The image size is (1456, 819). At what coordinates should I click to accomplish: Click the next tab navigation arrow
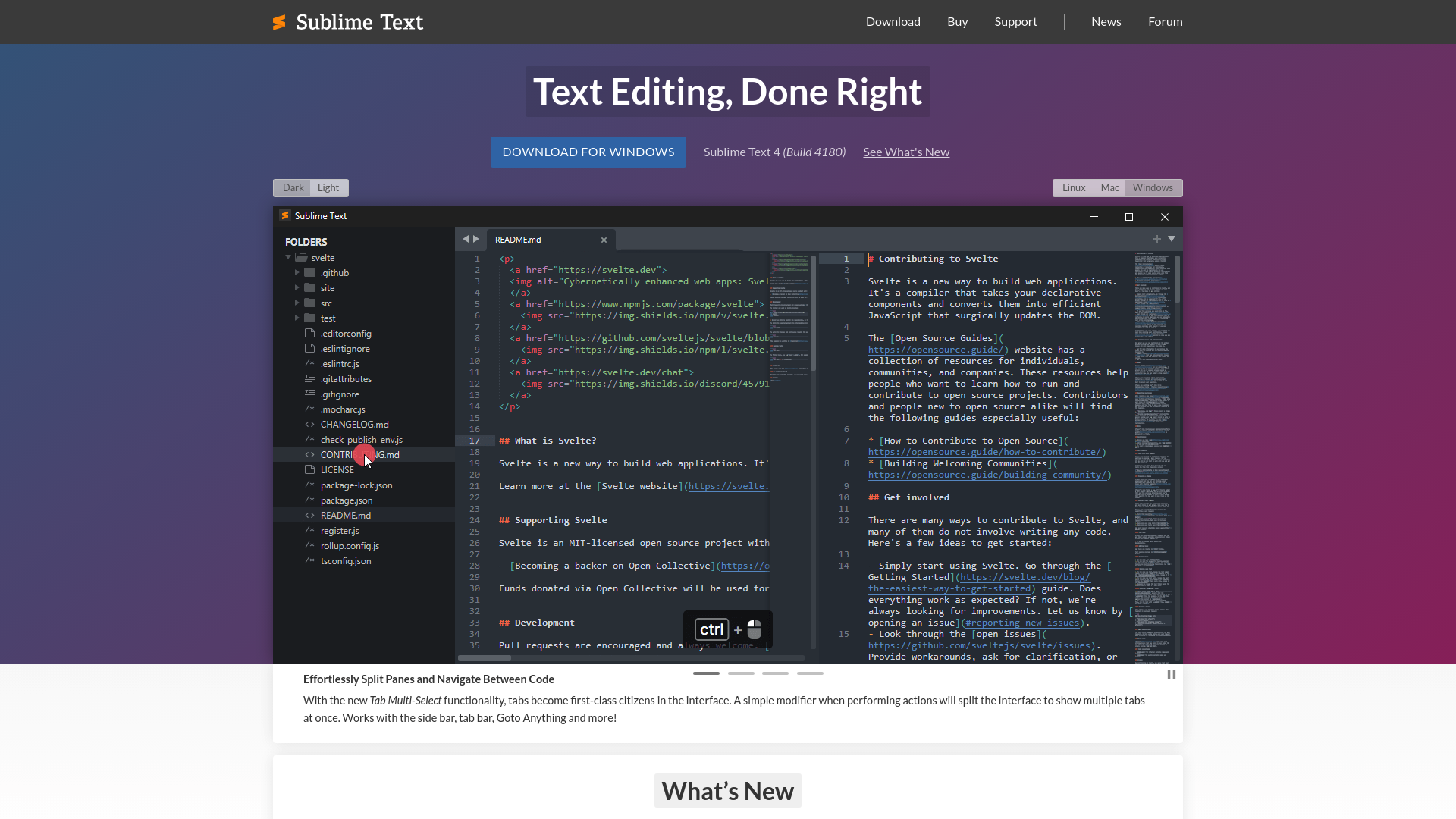[475, 238]
